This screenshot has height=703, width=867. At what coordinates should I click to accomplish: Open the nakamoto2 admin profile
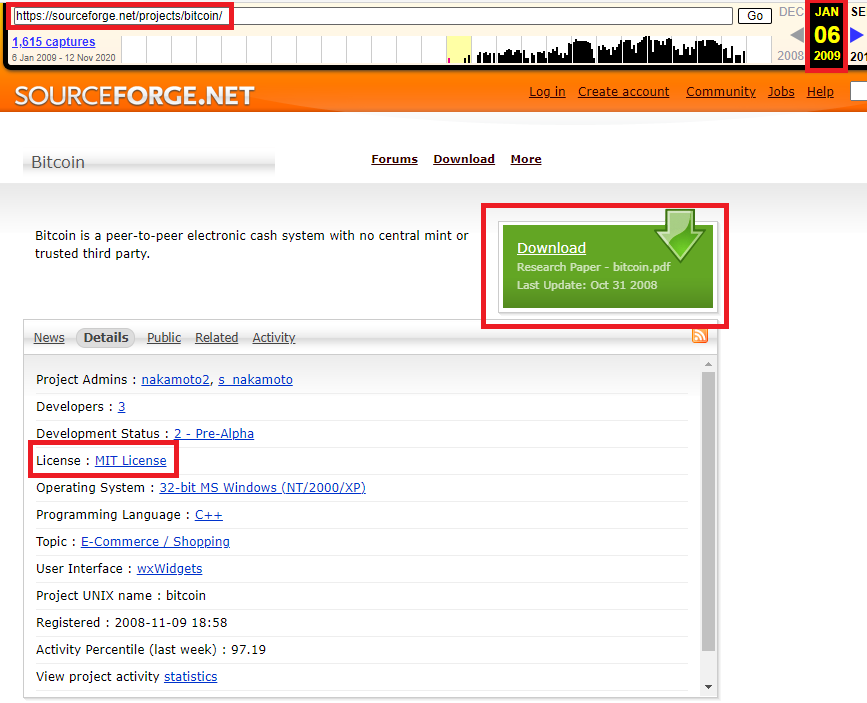point(175,380)
